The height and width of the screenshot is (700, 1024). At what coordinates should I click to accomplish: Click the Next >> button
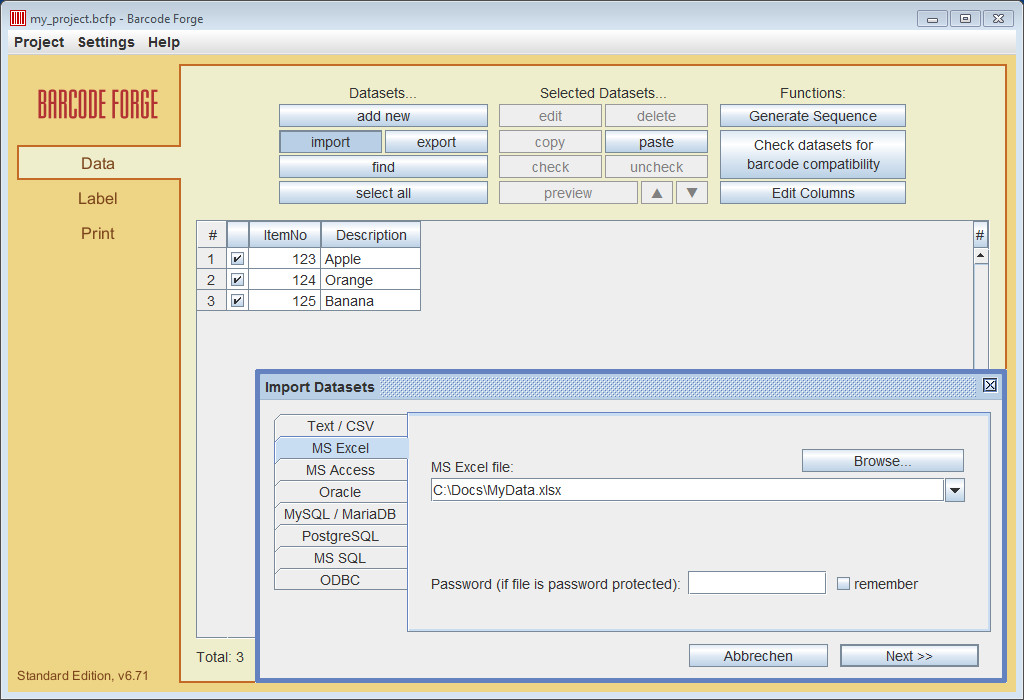pos(908,656)
